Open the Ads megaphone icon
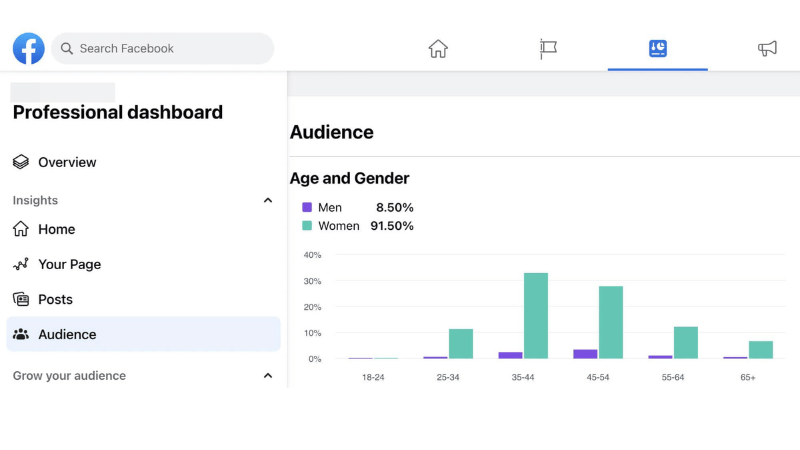800x450 pixels. [x=767, y=48]
